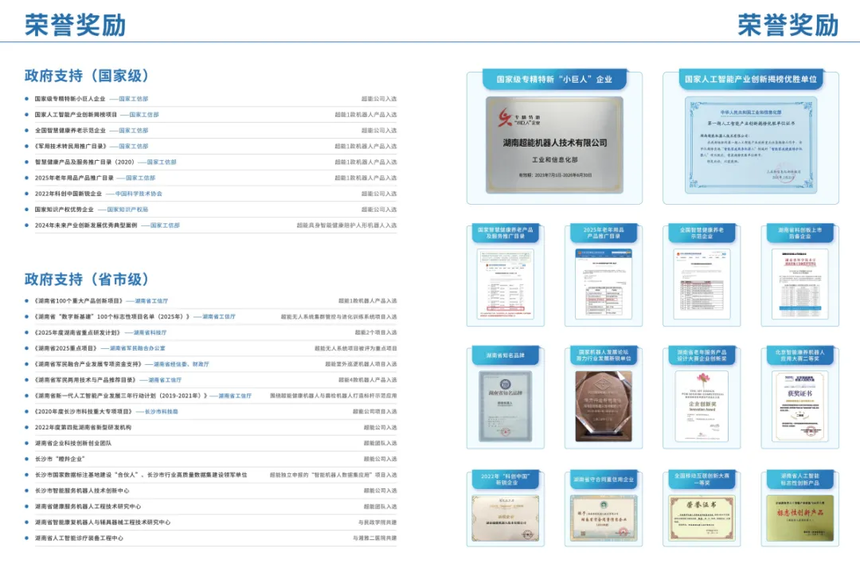Click 2024年未来产业创新发展优秀典型案例 row
This screenshot has height=568, width=860.
click(211, 225)
